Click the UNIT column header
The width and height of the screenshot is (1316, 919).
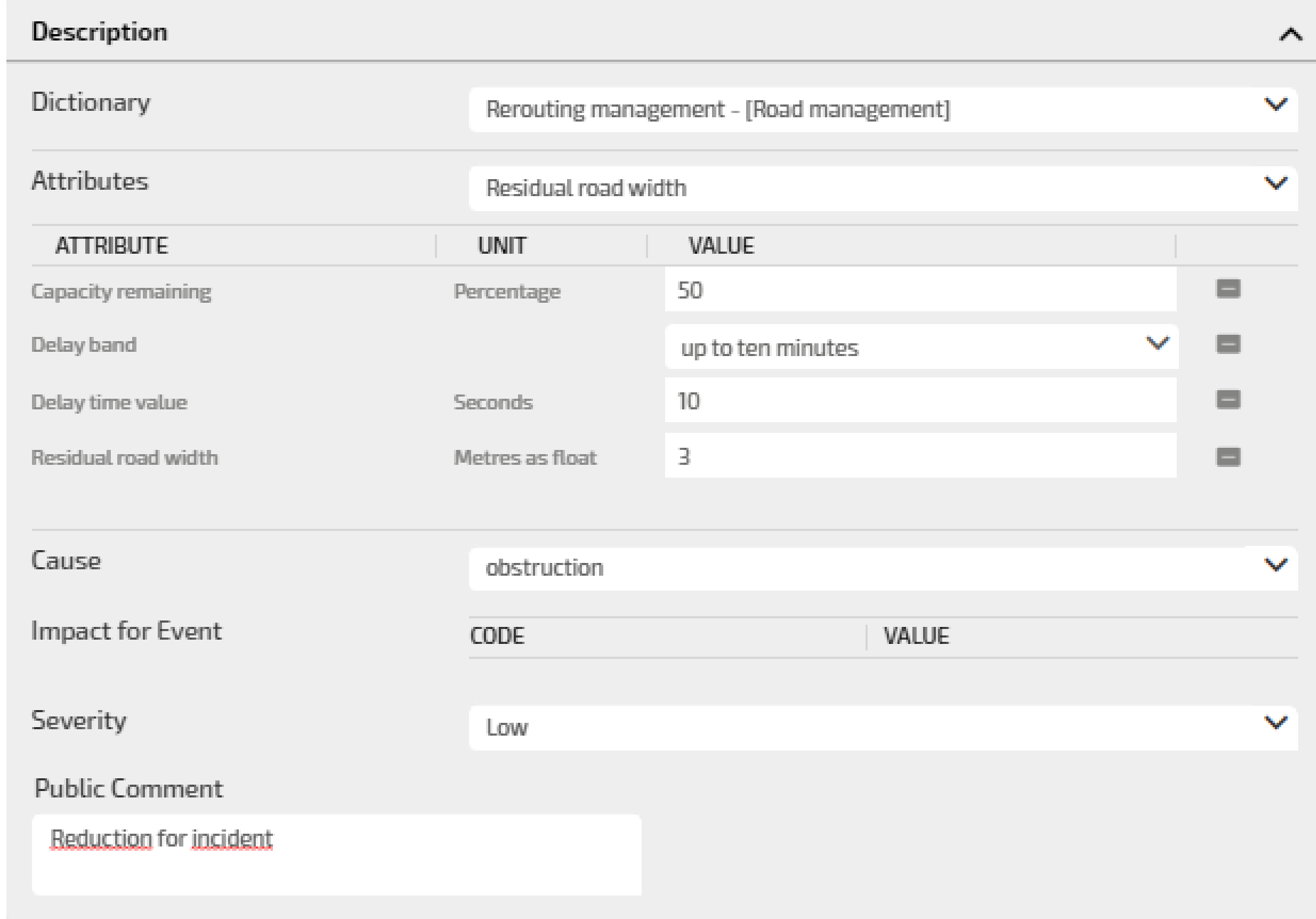[502, 246]
